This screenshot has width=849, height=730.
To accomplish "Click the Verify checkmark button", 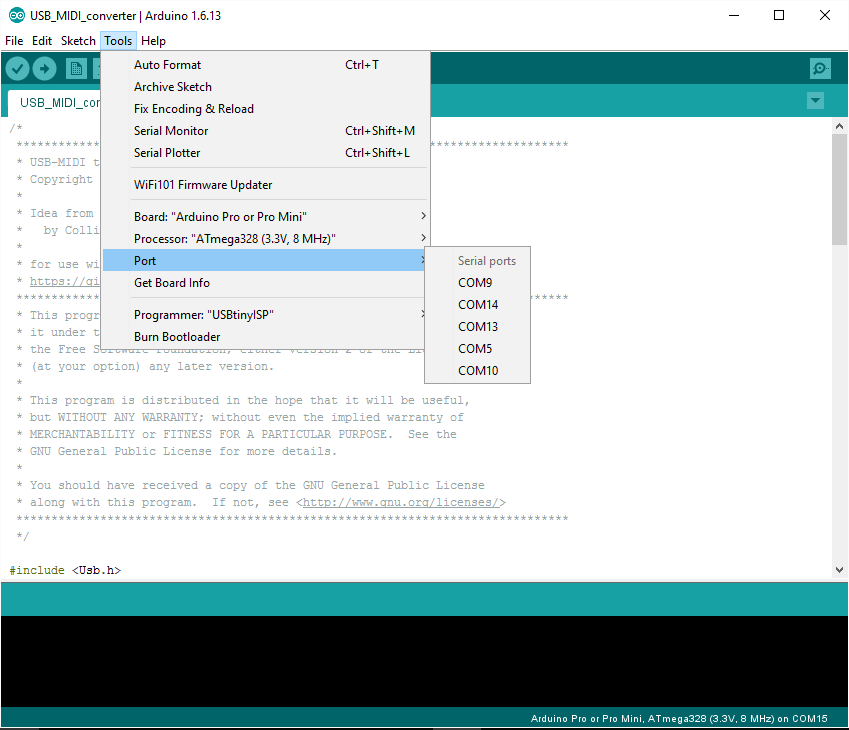I will (17, 69).
